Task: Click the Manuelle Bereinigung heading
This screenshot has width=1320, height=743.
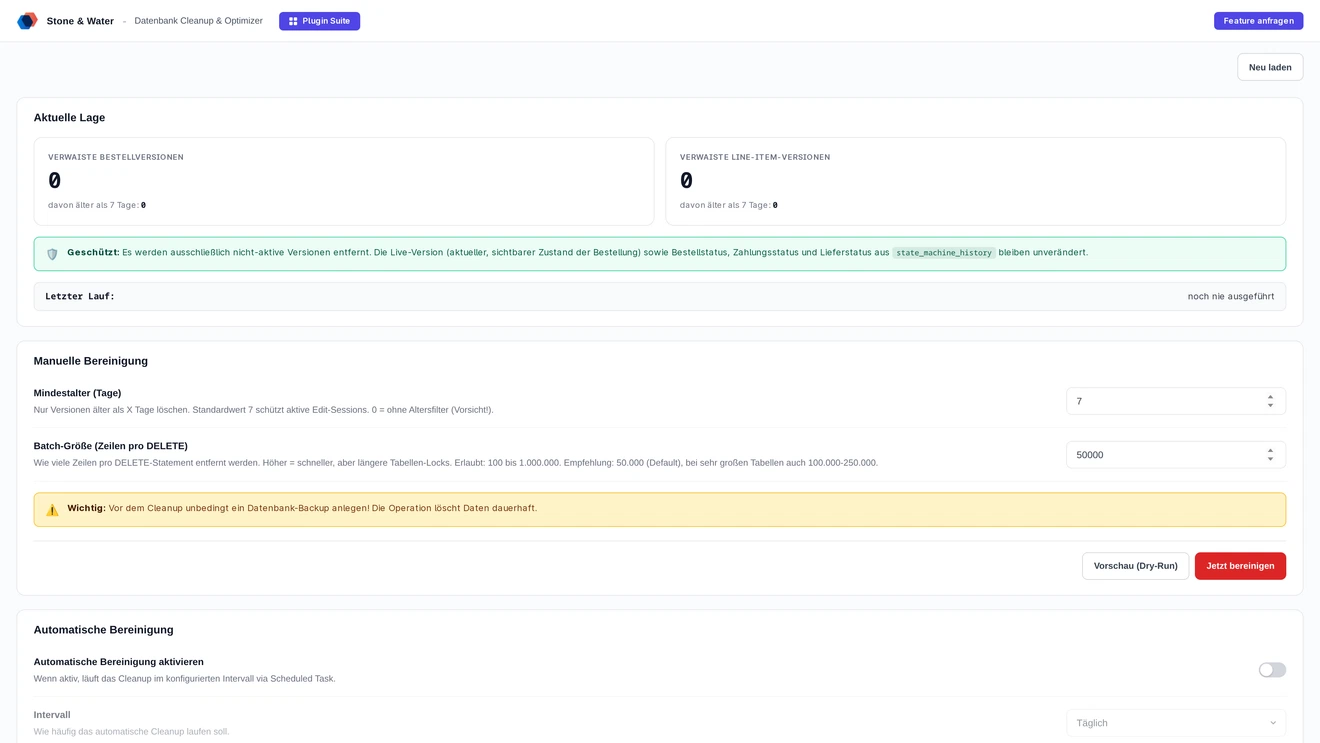Action: 91,361
